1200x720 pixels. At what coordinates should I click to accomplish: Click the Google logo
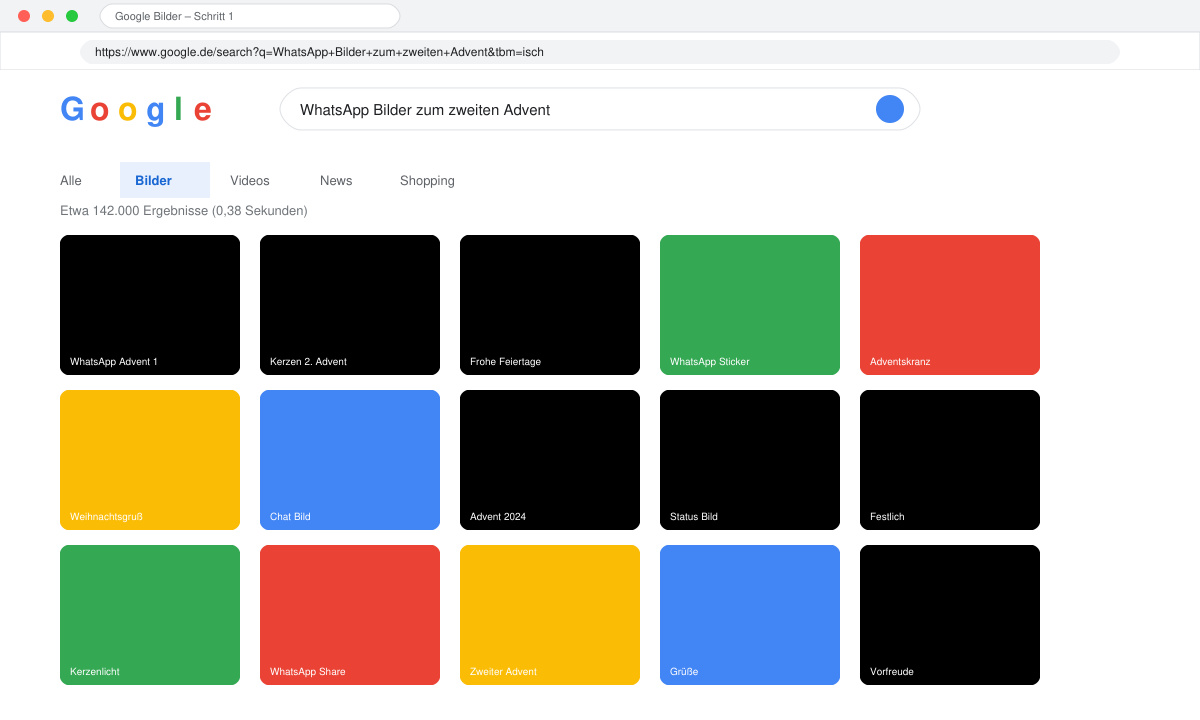pyautogui.click(x=136, y=110)
